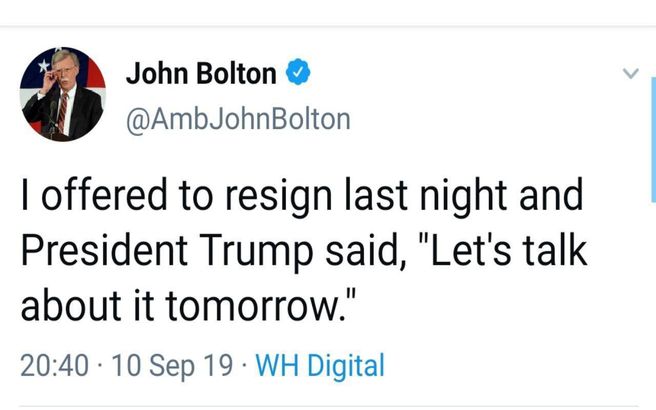Click the blue scrollbar at right edge
Viewport: 656px width, 410px height.
(653, 140)
